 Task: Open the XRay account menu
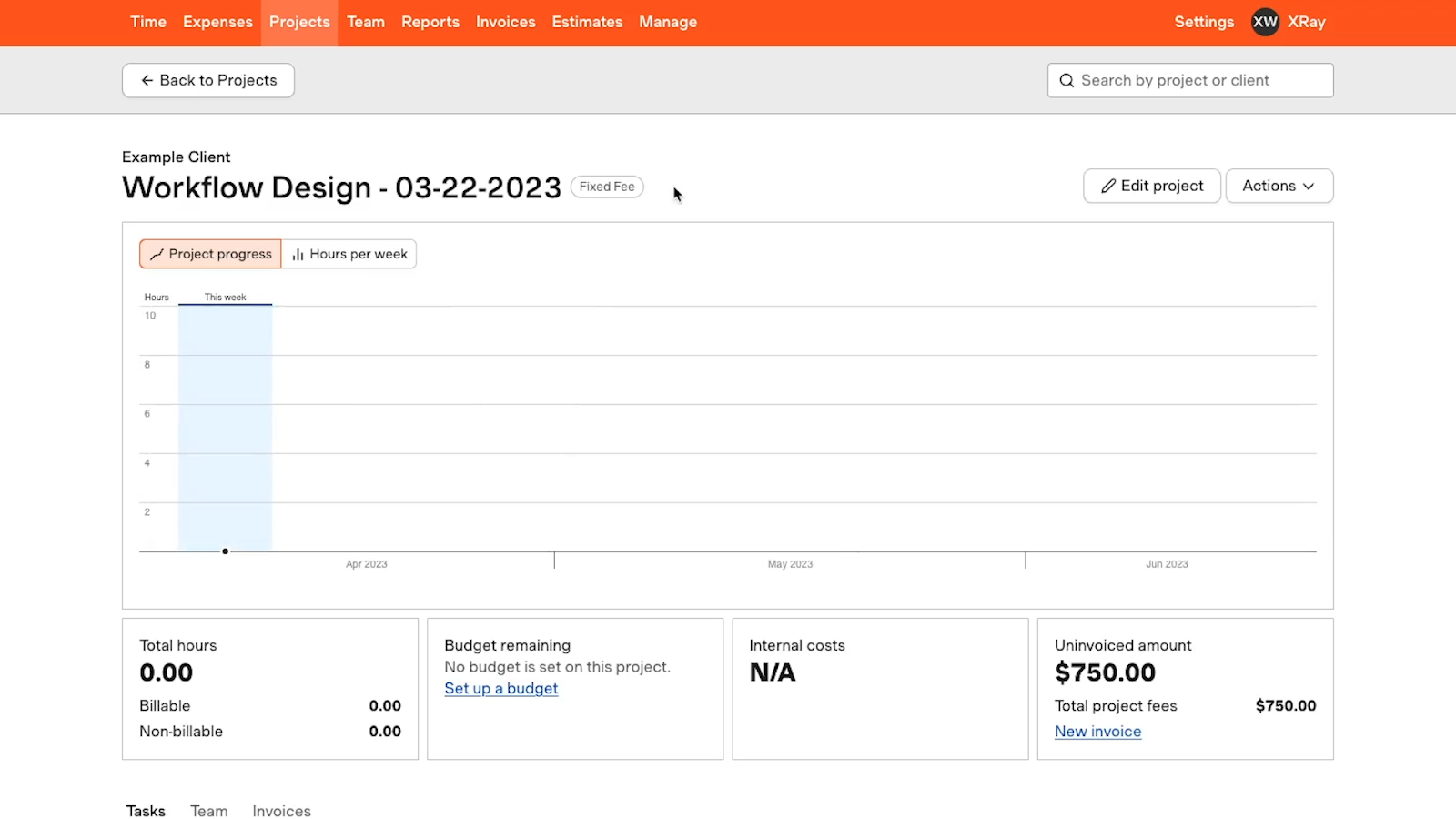click(1307, 22)
